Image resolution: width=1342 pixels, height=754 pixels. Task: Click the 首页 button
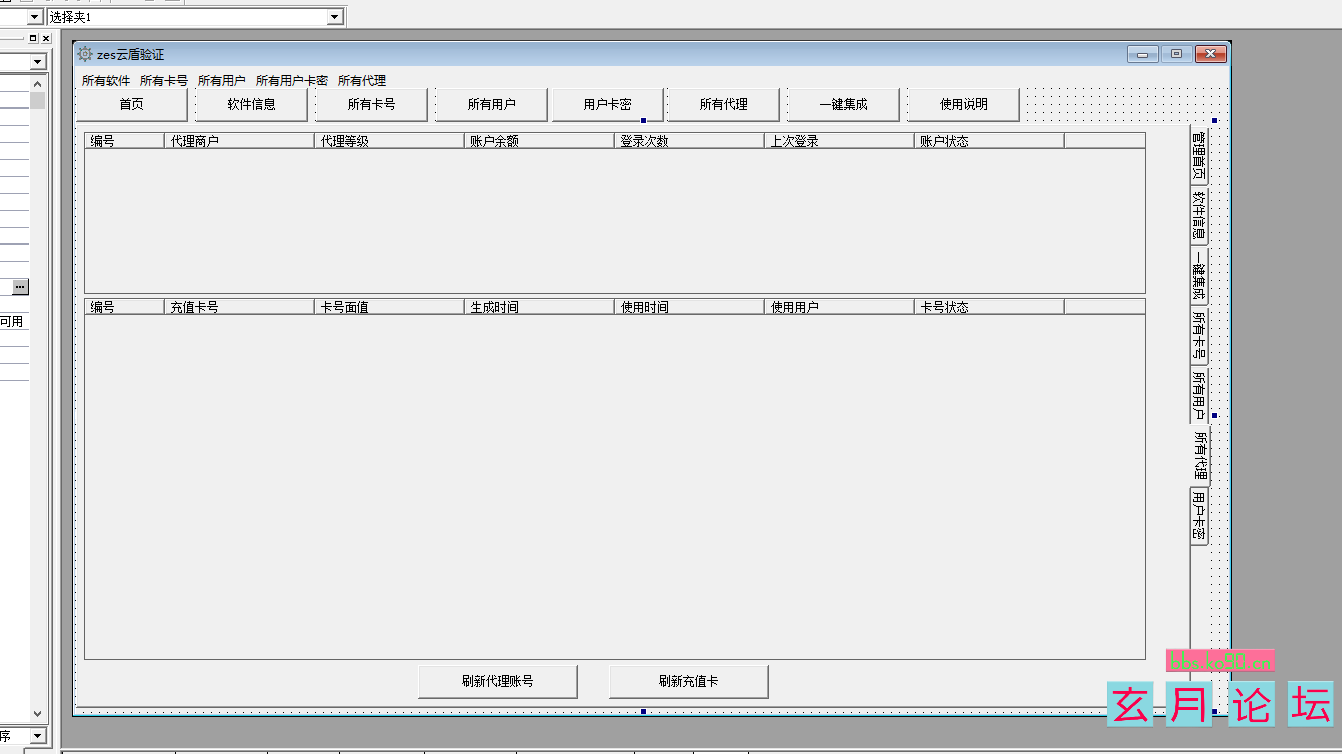pos(132,104)
